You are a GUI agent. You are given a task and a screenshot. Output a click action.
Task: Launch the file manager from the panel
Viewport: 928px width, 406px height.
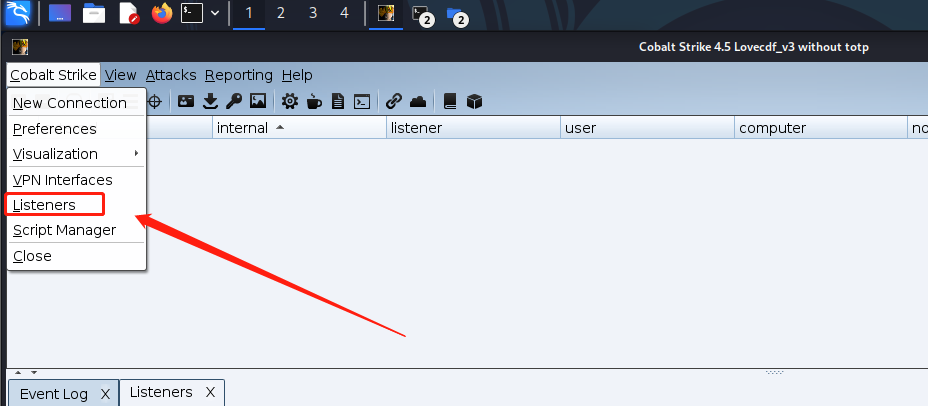click(x=94, y=13)
